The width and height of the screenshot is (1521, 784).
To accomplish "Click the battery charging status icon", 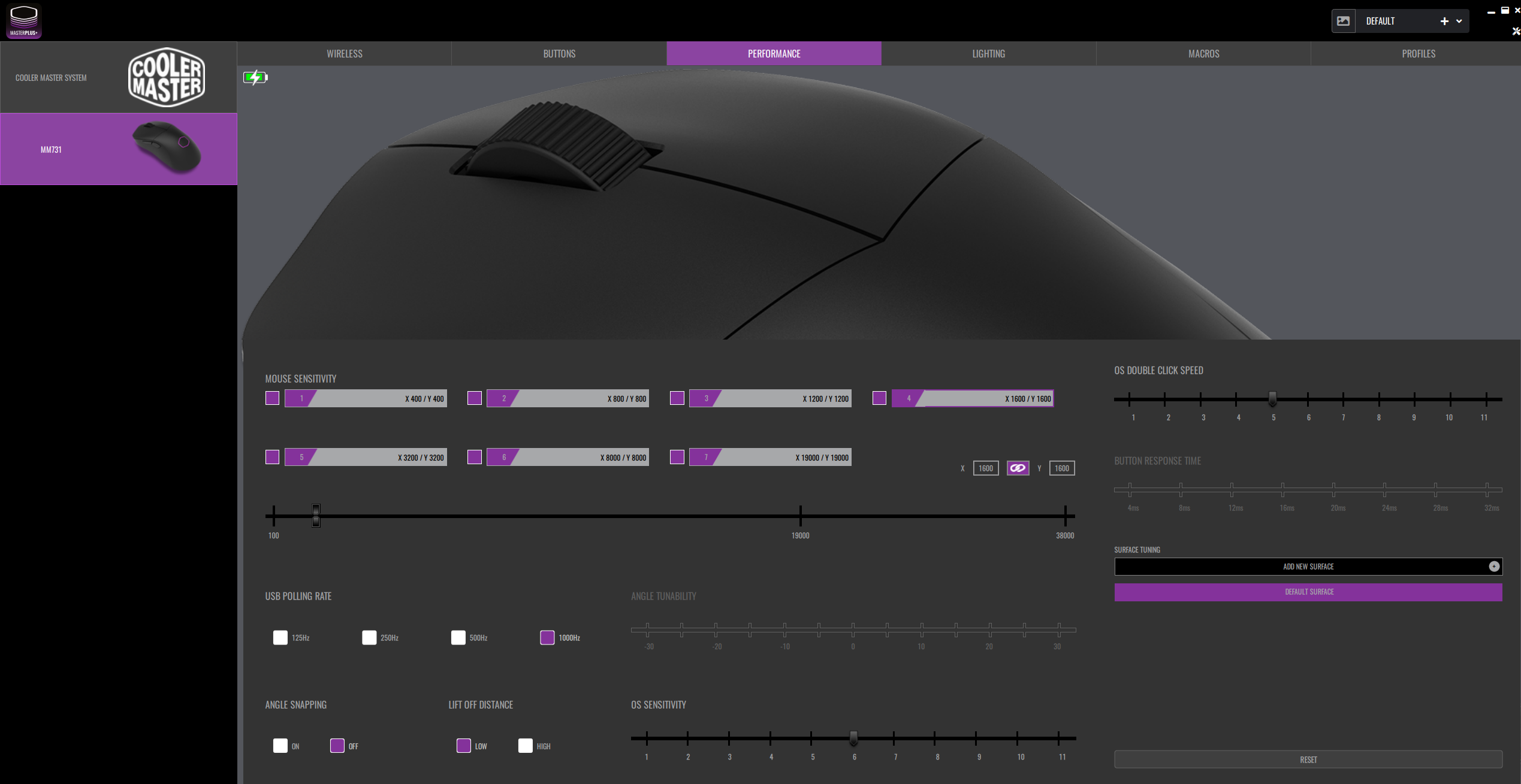I will [x=255, y=77].
